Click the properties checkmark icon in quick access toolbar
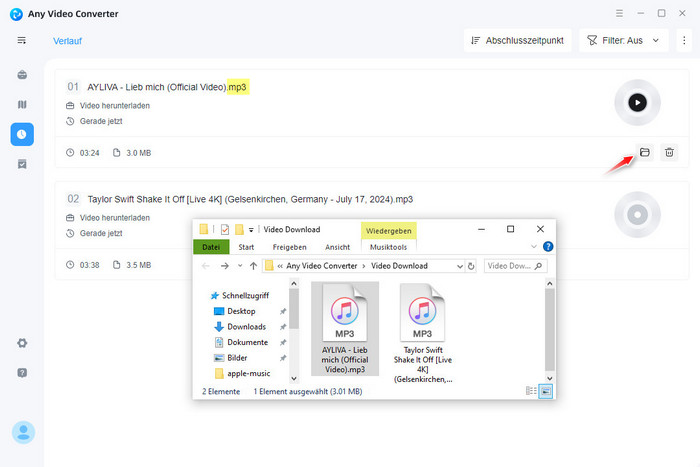Screen dimensions: 700x467 tap(225, 229)
